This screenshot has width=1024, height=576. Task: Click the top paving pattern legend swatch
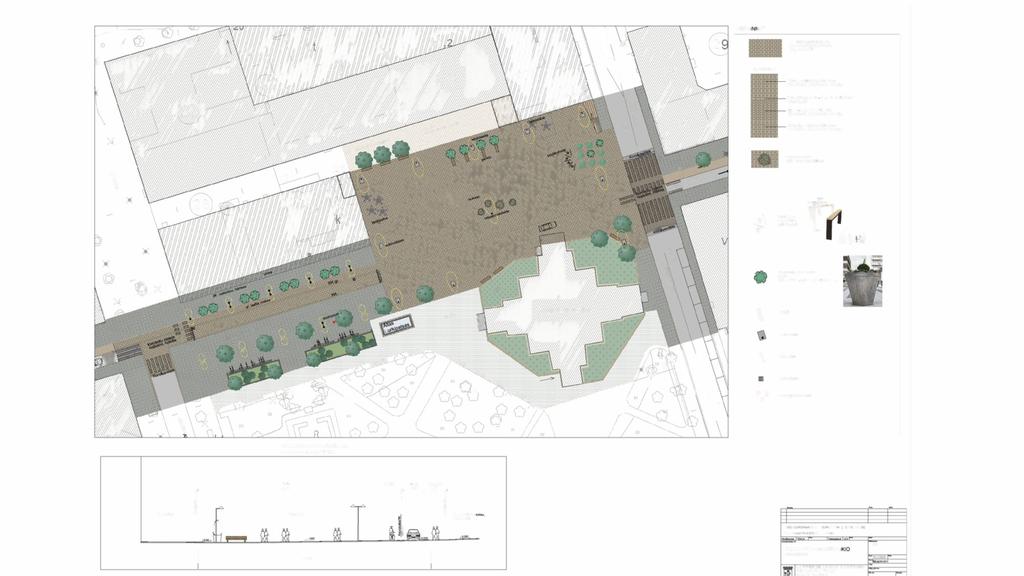[765, 49]
